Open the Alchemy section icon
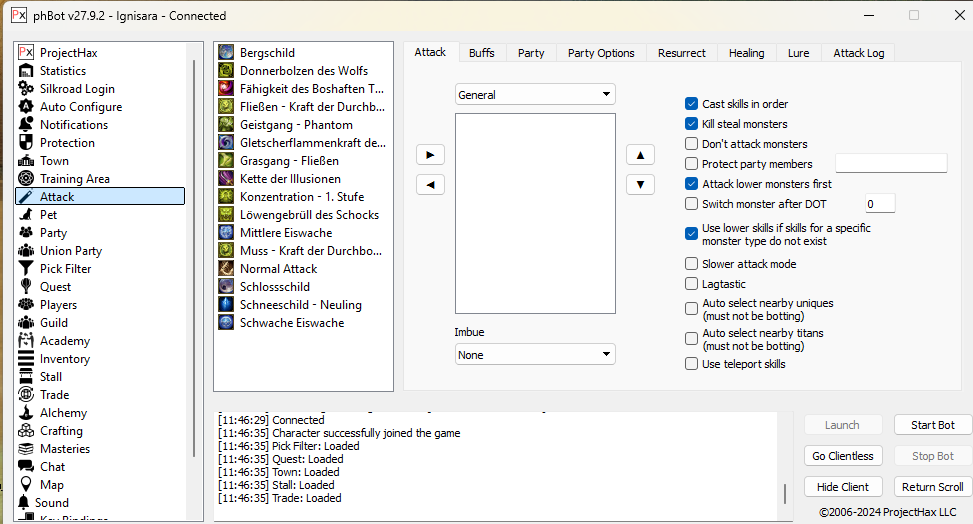The image size is (973, 524). click(27, 413)
